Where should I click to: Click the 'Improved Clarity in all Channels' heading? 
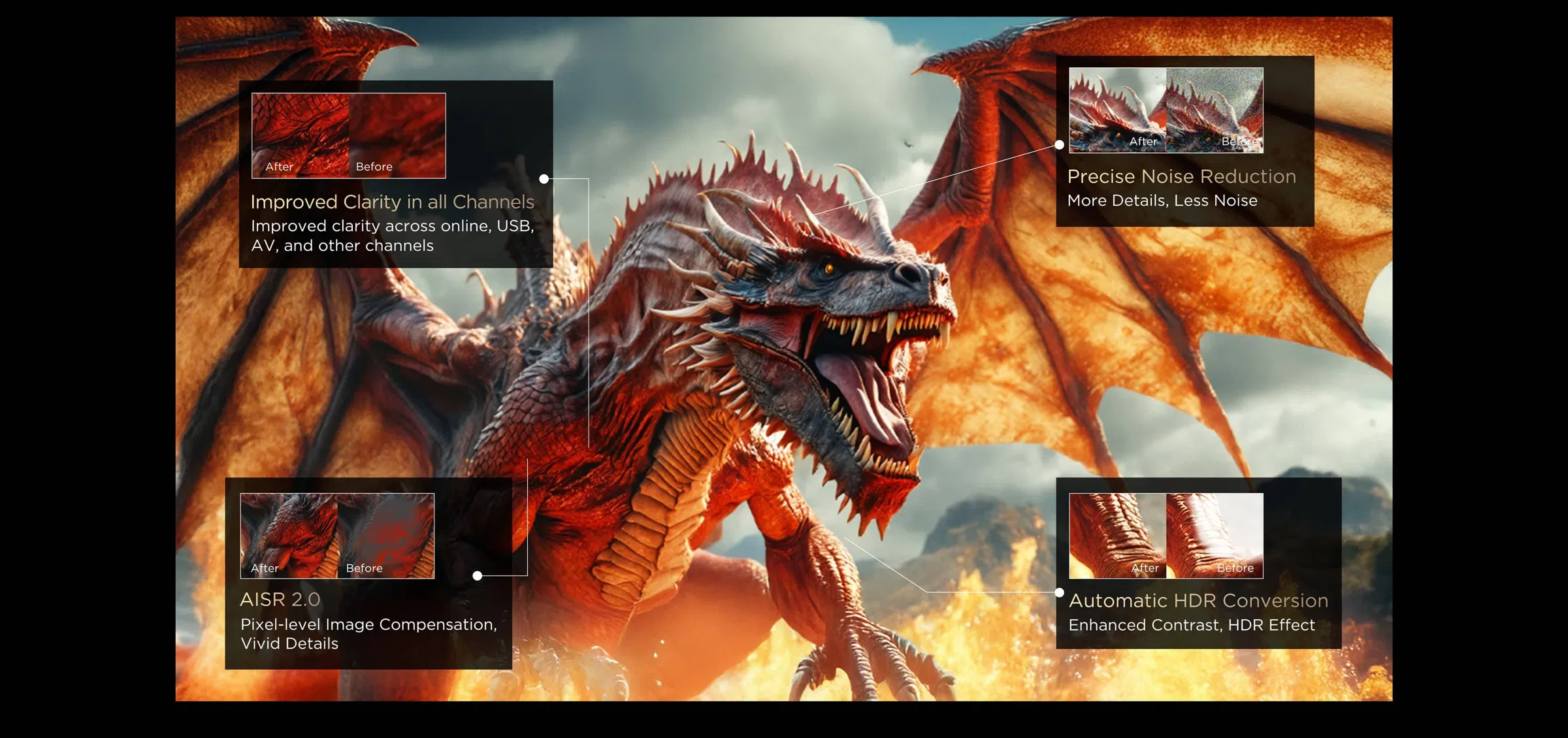pos(392,202)
